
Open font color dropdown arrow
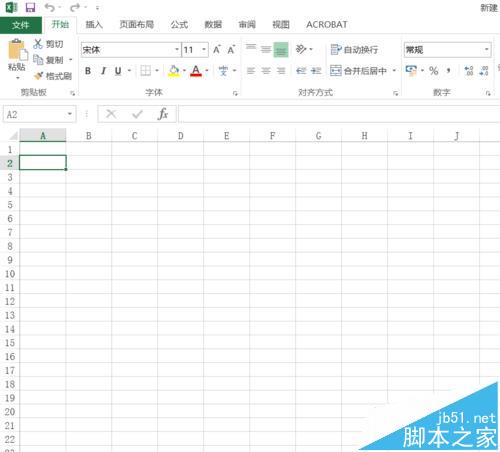[x=207, y=71]
